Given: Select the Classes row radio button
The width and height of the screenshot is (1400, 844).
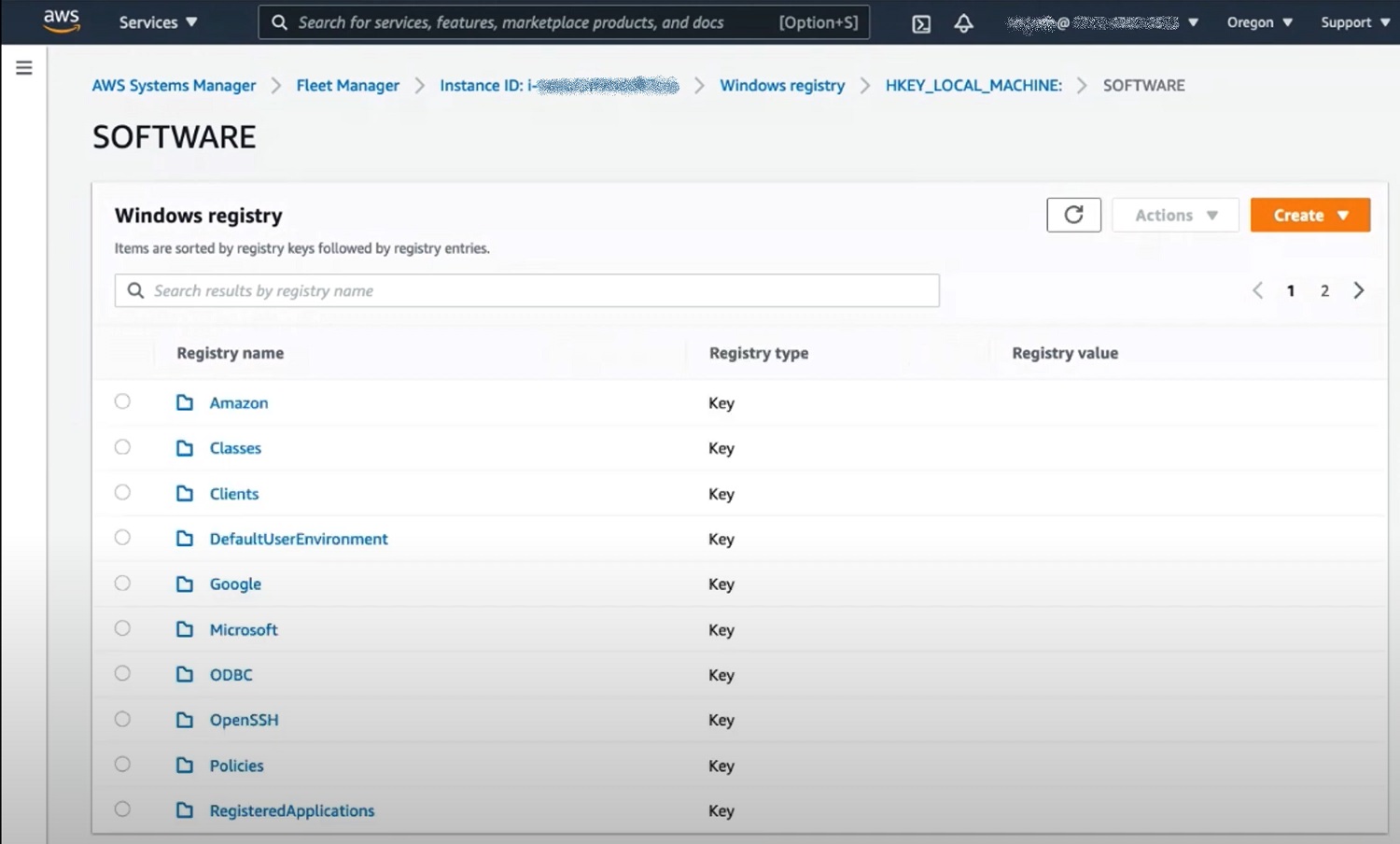Looking at the screenshot, I should point(122,446).
